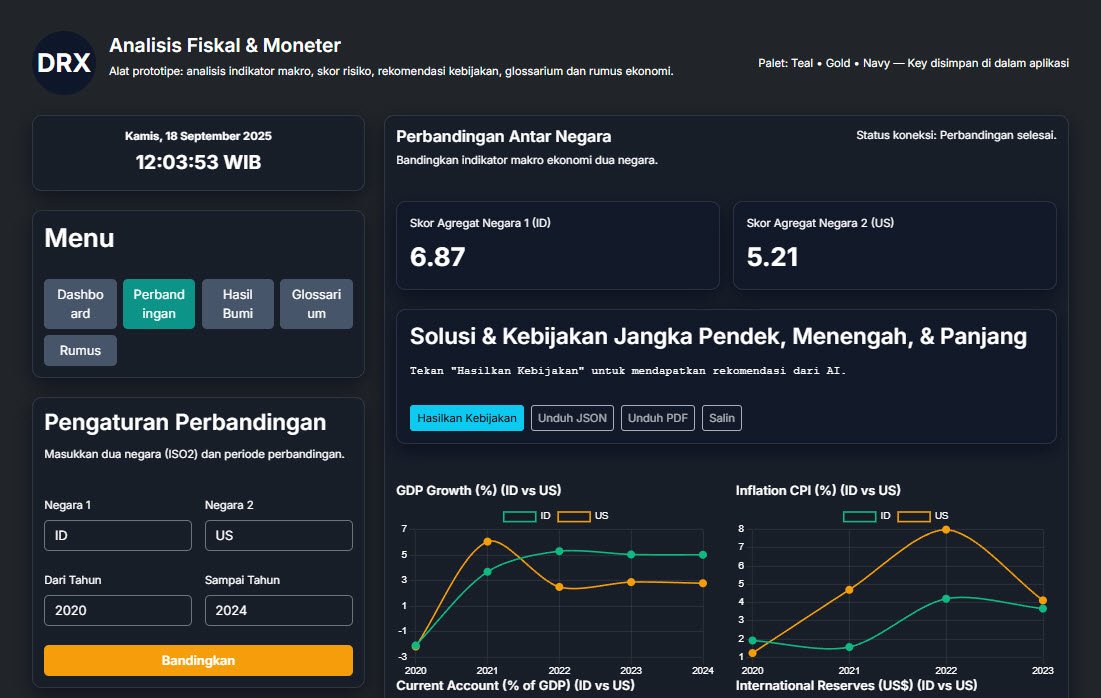Click the 5.21 aggregate score for US

click(x=772, y=257)
